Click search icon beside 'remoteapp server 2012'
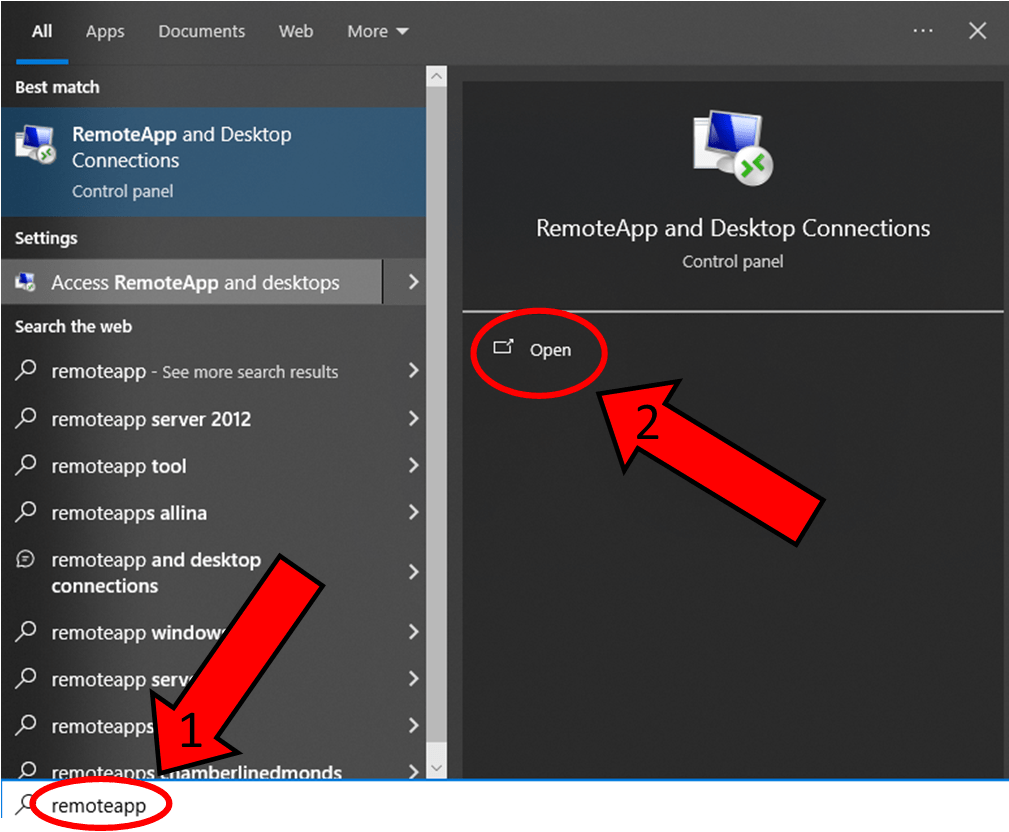Image resolution: width=1009 pixels, height=832 pixels. [x=26, y=418]
